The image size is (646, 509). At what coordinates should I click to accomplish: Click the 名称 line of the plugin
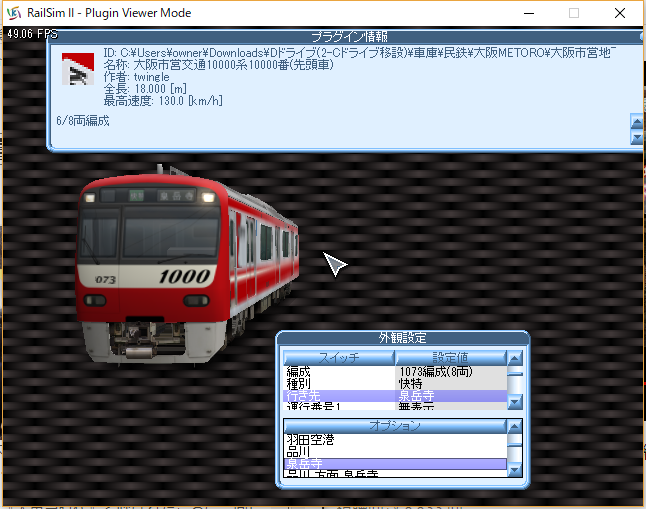click(218, 65)
